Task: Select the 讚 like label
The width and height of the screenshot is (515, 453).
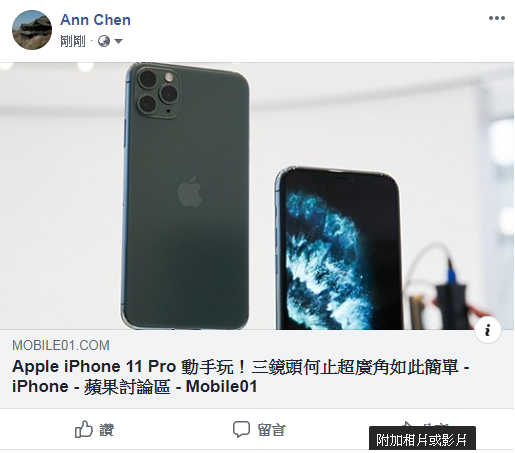Action: [107, 430]
